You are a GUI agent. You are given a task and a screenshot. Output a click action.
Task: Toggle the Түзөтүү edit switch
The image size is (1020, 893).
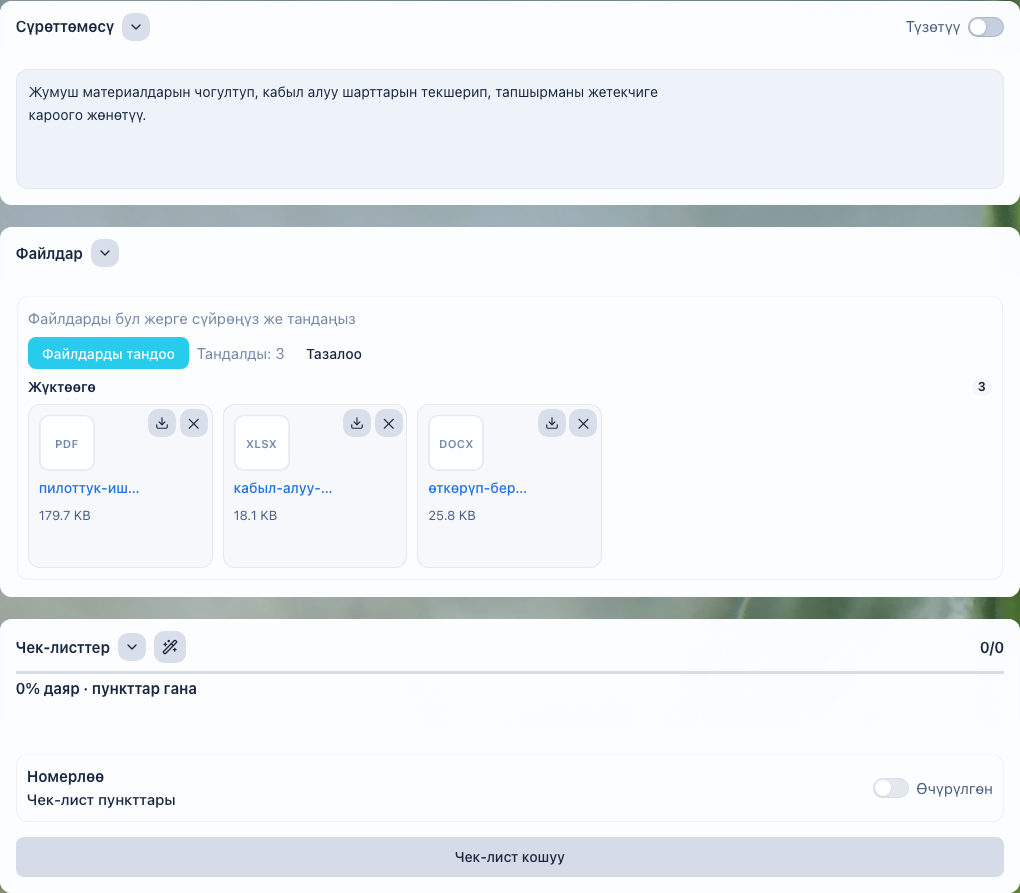tap(986, 27)
